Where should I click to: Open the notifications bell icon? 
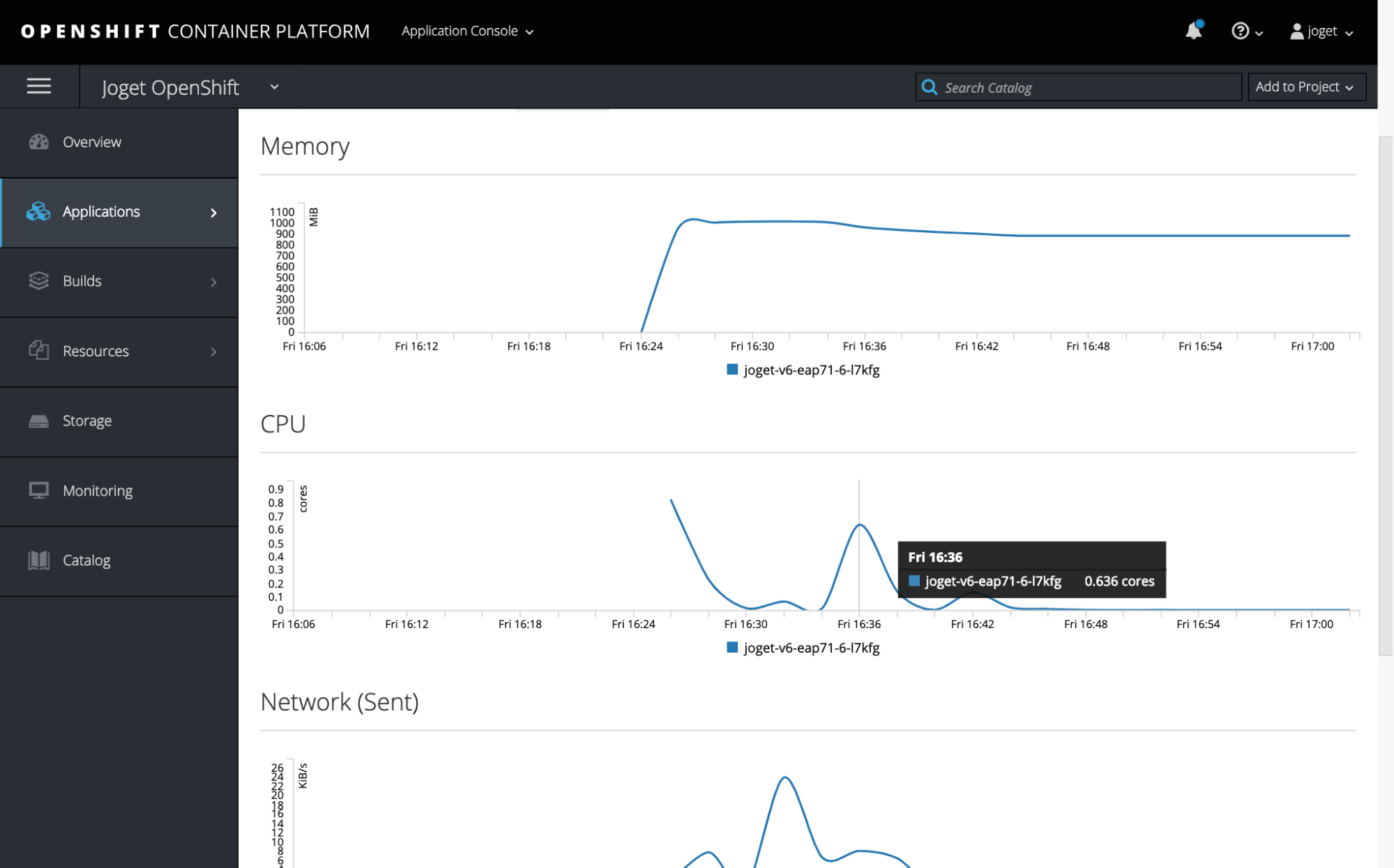[x=1193, y=31]
